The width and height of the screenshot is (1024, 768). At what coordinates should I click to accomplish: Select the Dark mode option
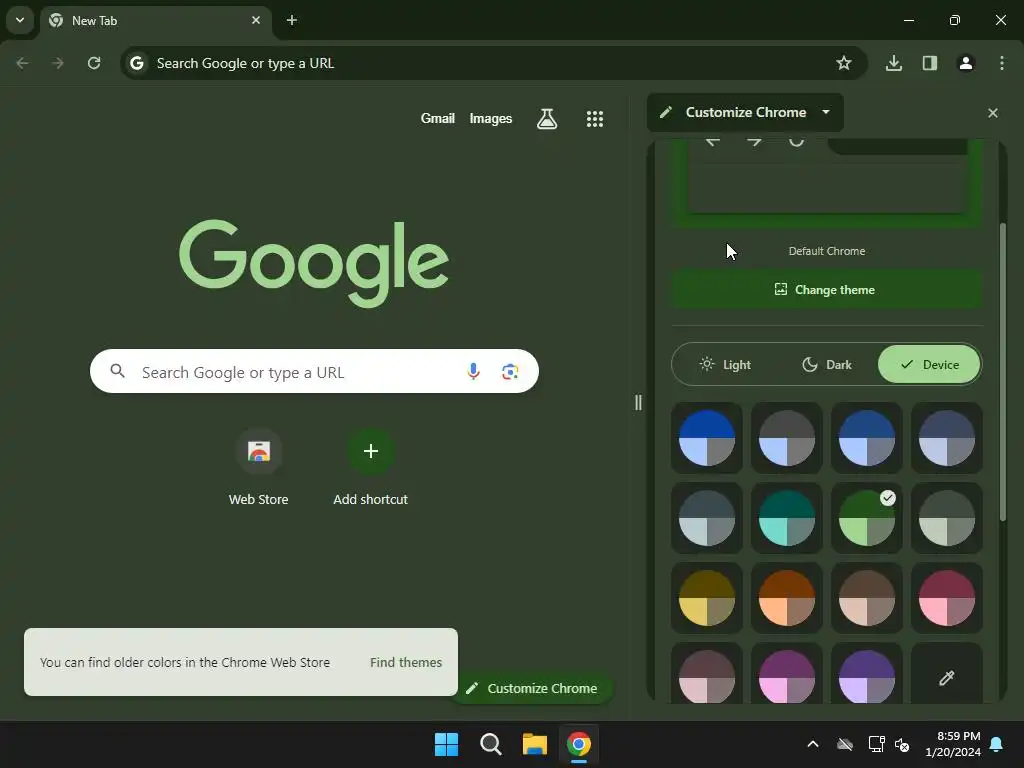pos(827,364)
